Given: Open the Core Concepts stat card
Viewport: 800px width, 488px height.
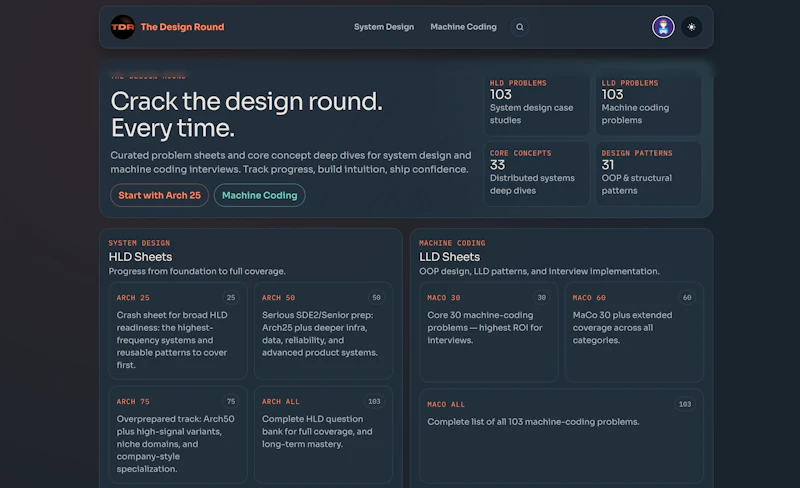Looking at the screenshot, I should pyautogui.click(x=536, y=174).
